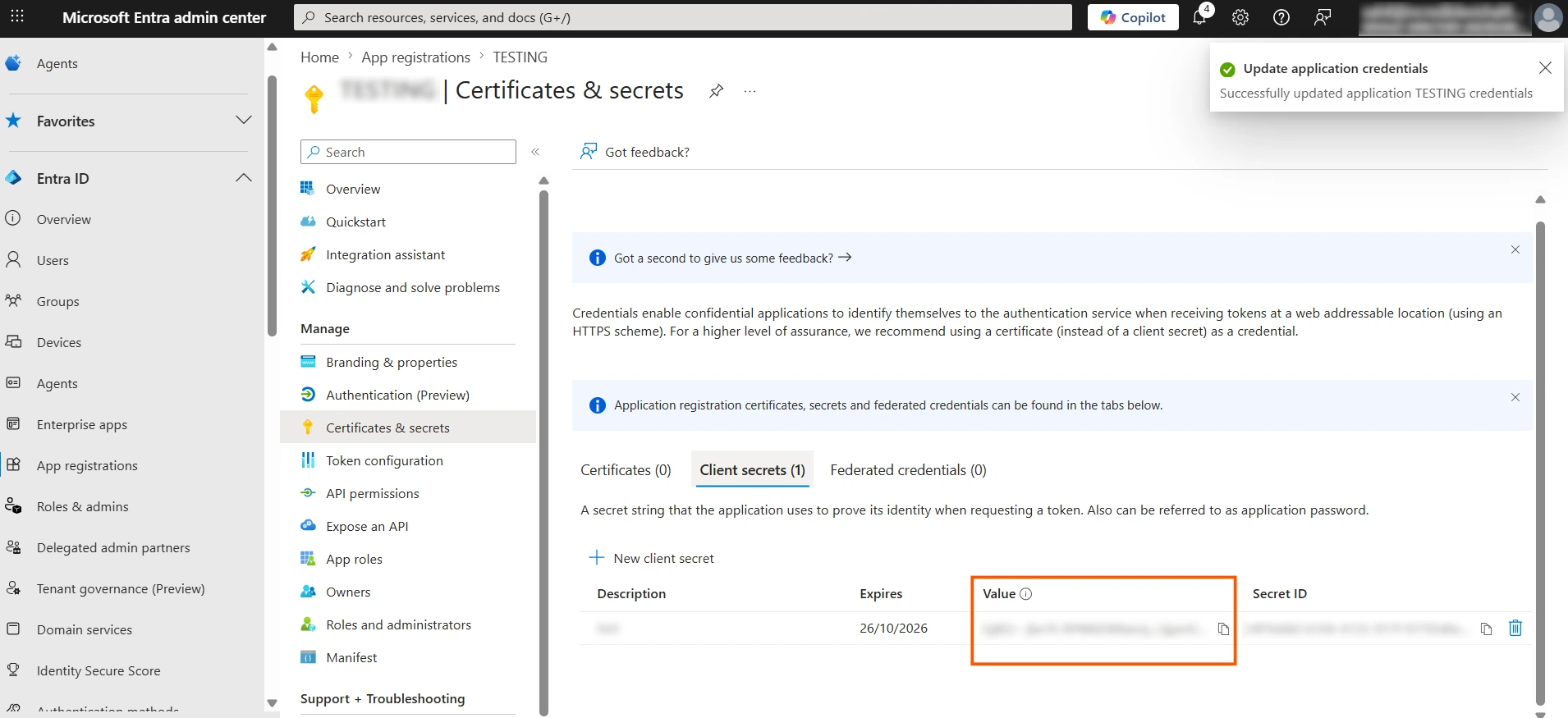Open the Copilot button
1568x718 pixels.
coord(1133,17)
